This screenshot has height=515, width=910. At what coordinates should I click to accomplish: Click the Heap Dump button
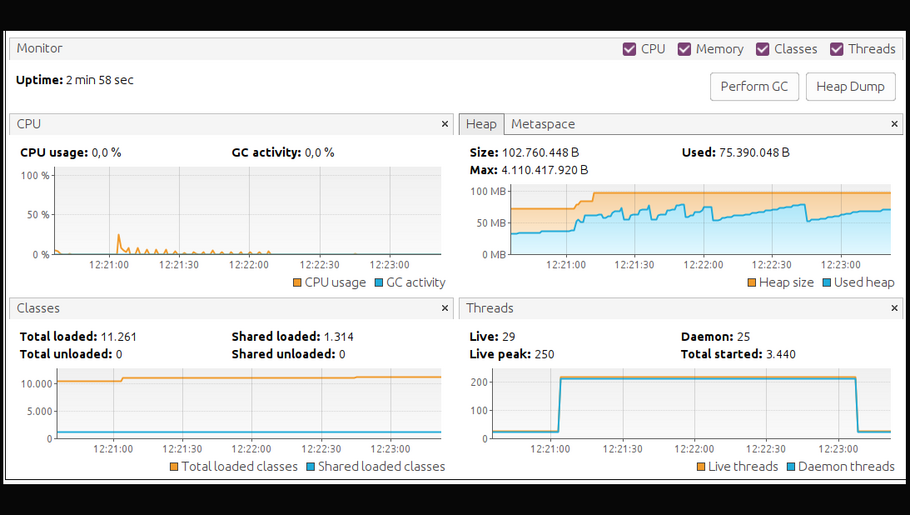pyautogui.click(x=850, y=87)
